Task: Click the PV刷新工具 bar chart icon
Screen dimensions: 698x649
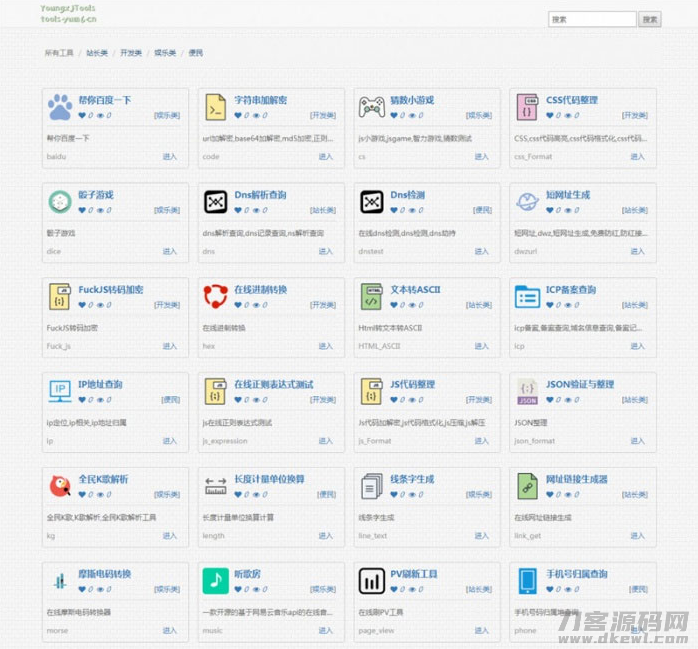Action: coord(371,580)
